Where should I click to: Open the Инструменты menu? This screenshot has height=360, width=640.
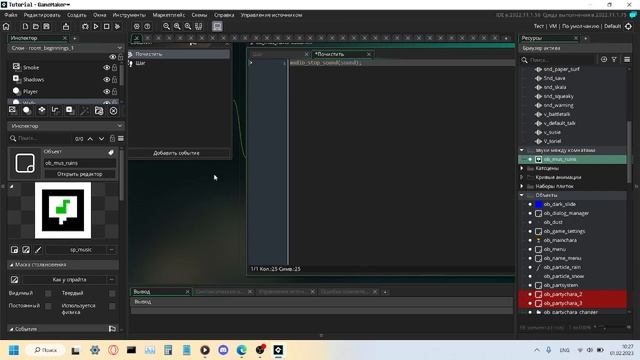(129, 15)
